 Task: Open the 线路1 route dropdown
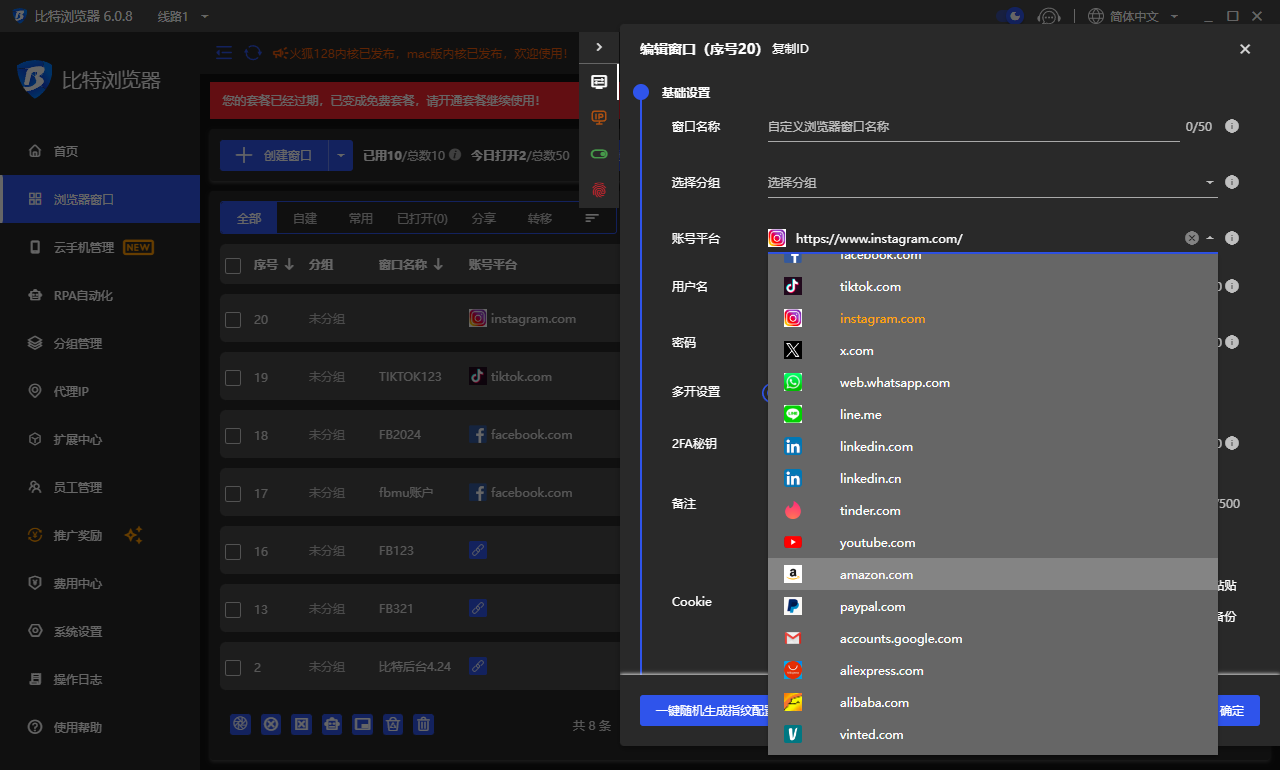click(x=183, y=16)
